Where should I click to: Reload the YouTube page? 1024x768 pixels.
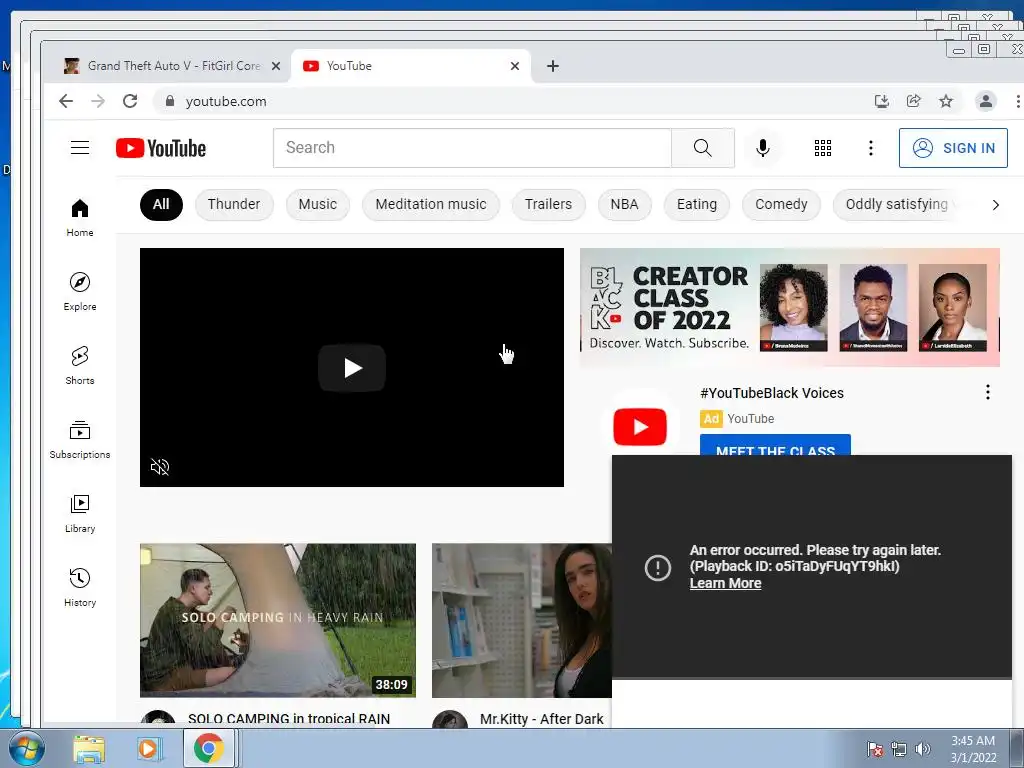[130, 101]
